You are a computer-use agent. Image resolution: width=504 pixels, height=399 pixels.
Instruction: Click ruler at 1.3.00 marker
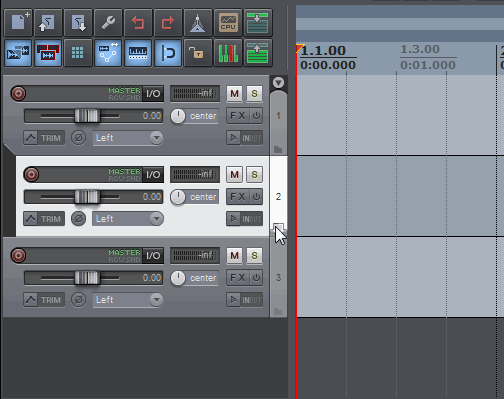(420, 49)
